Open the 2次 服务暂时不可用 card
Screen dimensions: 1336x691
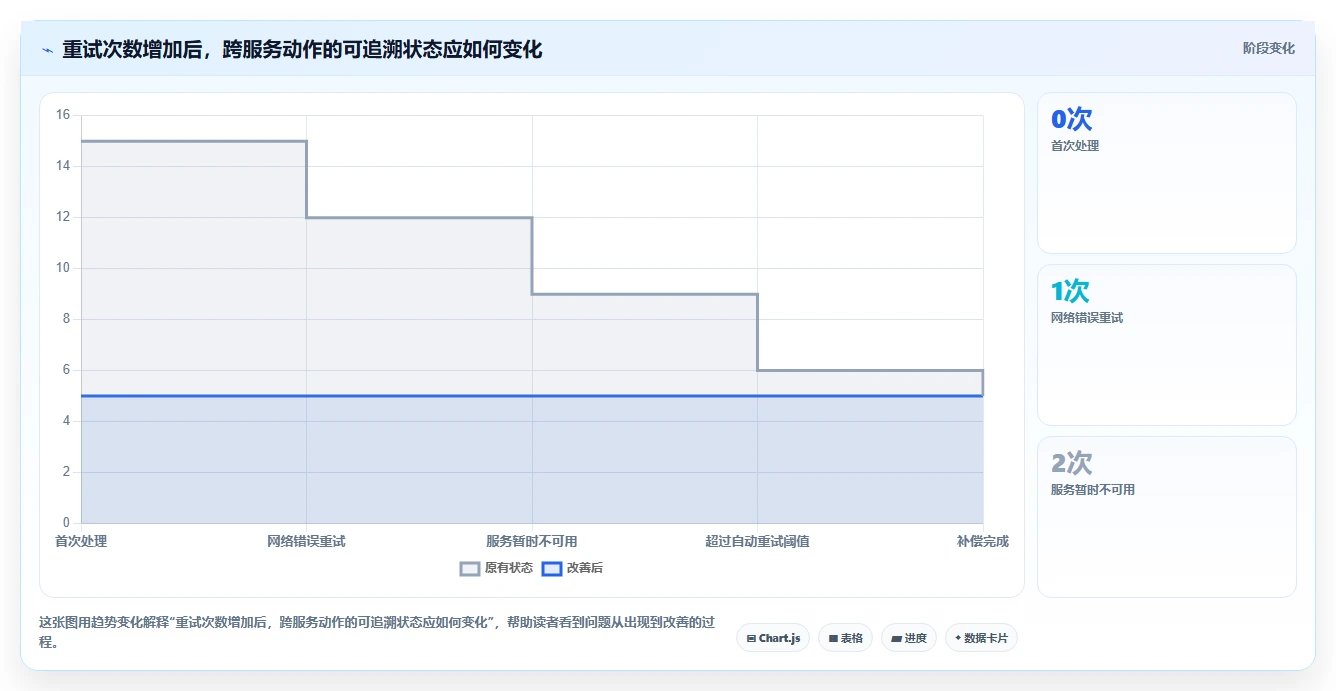click(x=1166, y=517)
